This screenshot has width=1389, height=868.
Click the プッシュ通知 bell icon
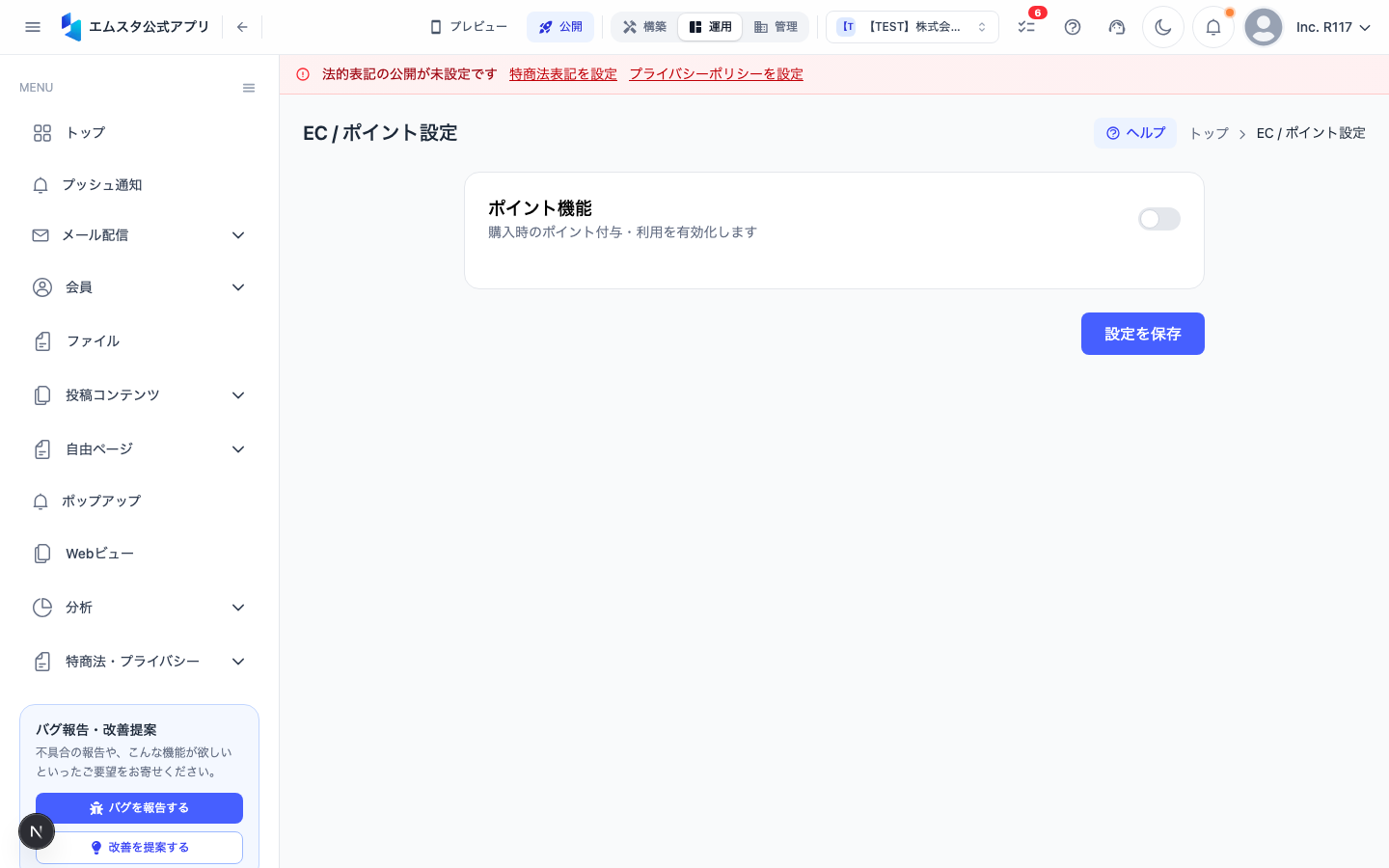(41, 185)
